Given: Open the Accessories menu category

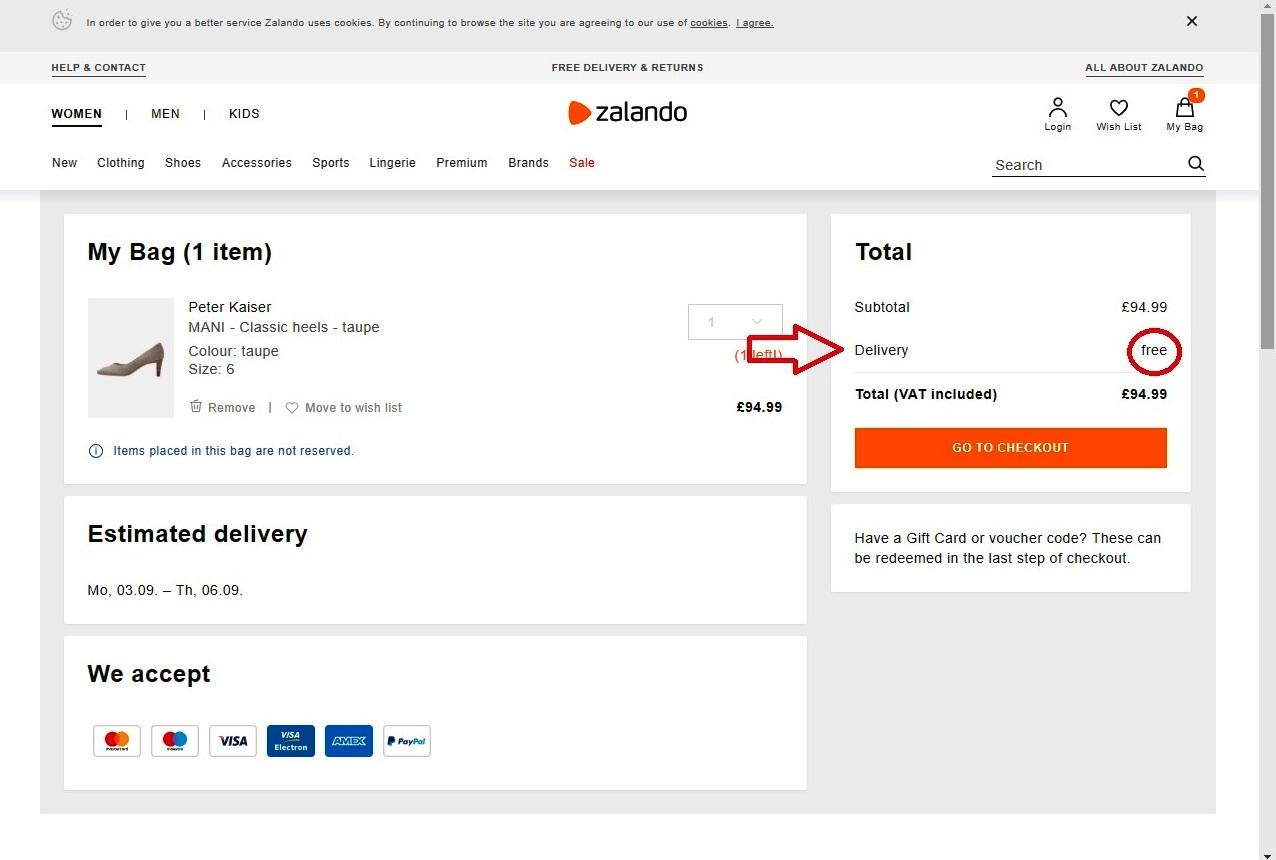Looking at the screenshot, I should pos(257,163).
